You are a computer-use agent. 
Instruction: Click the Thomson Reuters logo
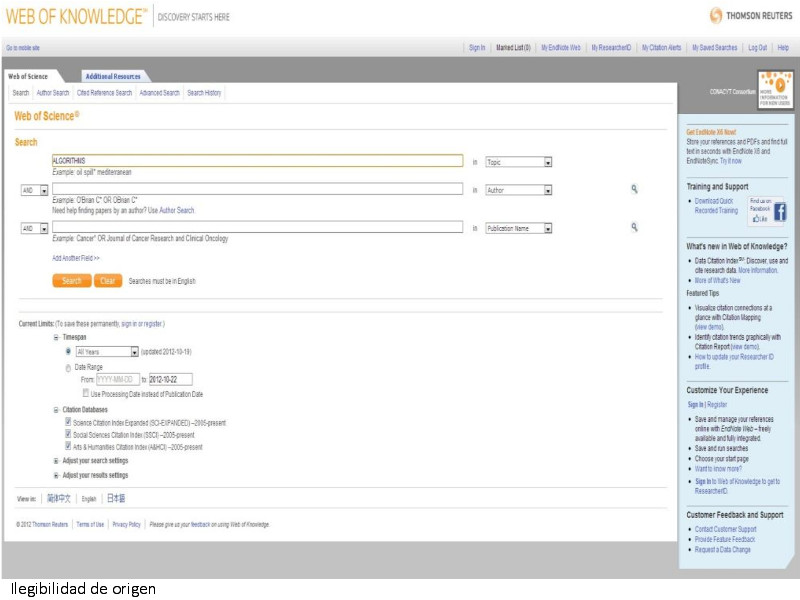tap(750, 15)
